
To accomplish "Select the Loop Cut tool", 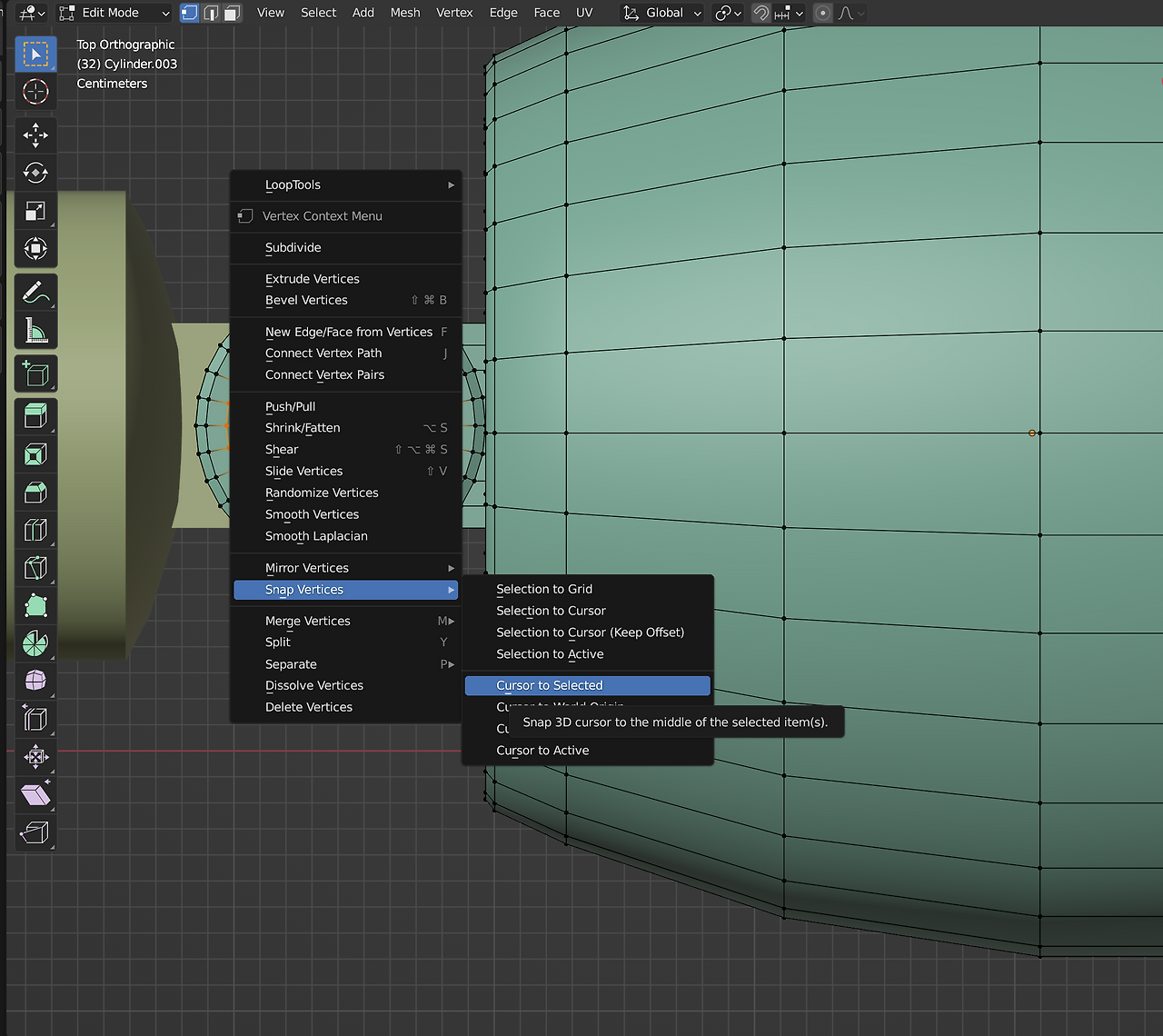I will tap(35, 530).
